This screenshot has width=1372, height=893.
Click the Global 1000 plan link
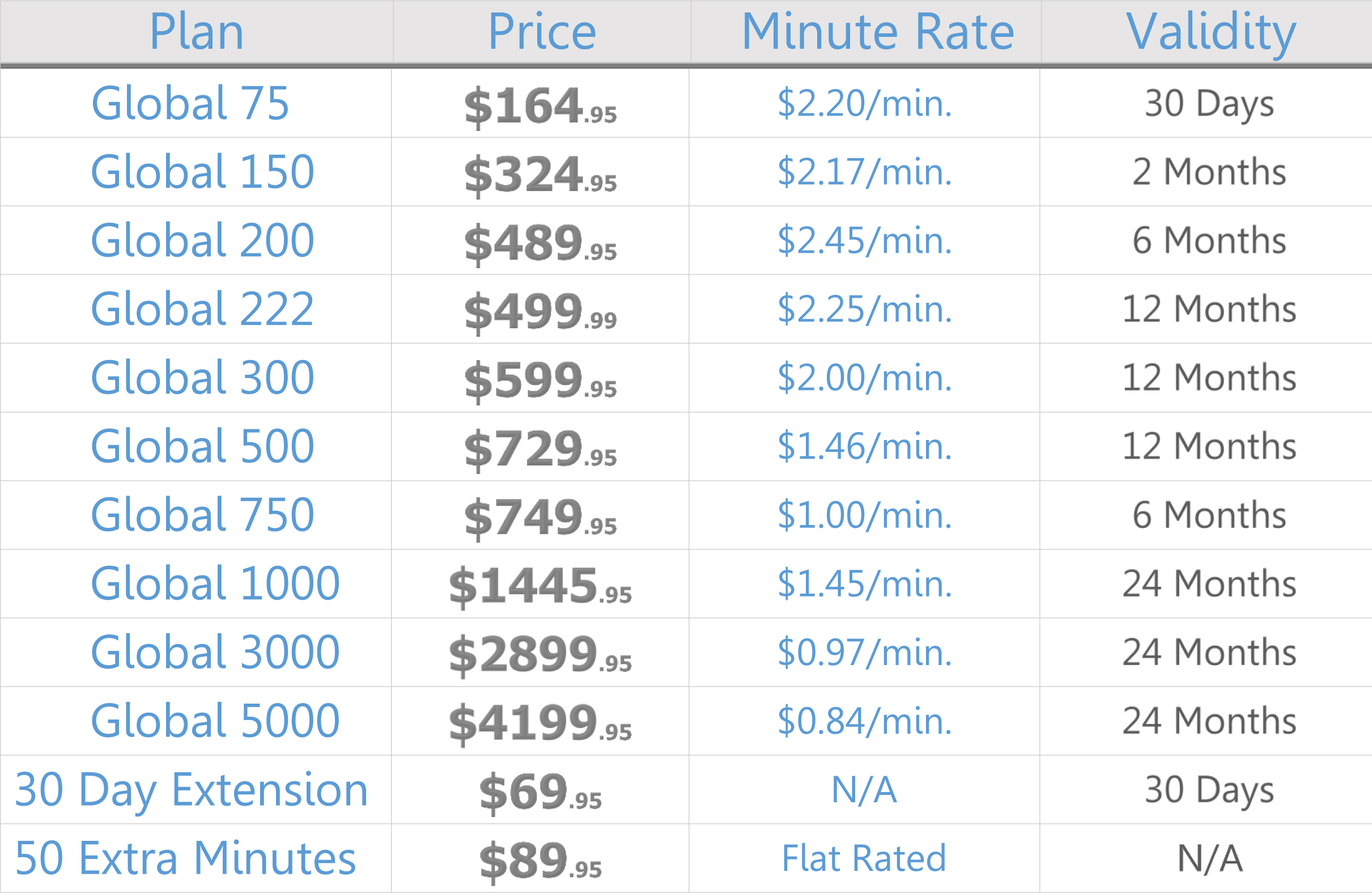[x=215, y=584]
